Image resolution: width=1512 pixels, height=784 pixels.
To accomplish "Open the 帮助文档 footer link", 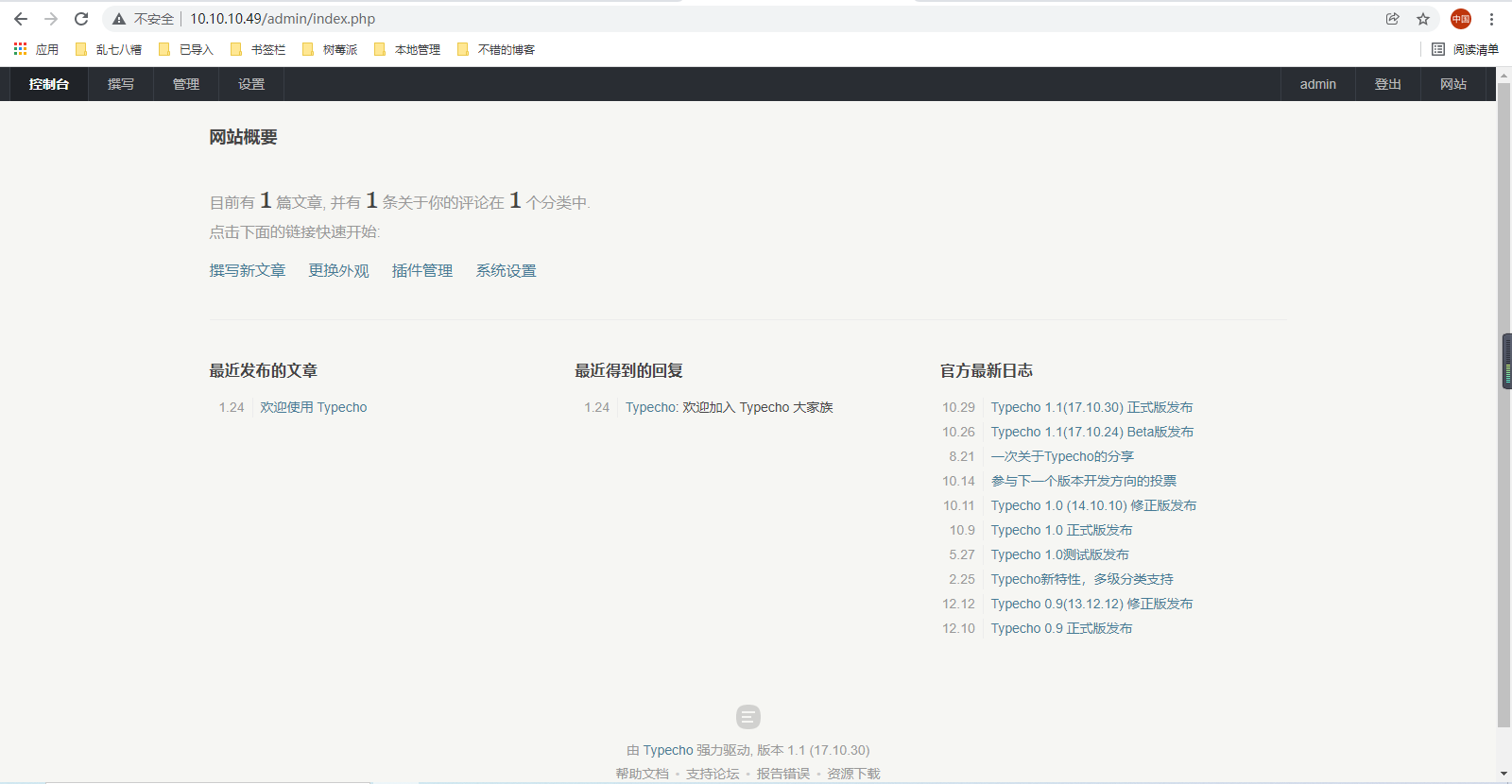I will click(x=643, y=774).
